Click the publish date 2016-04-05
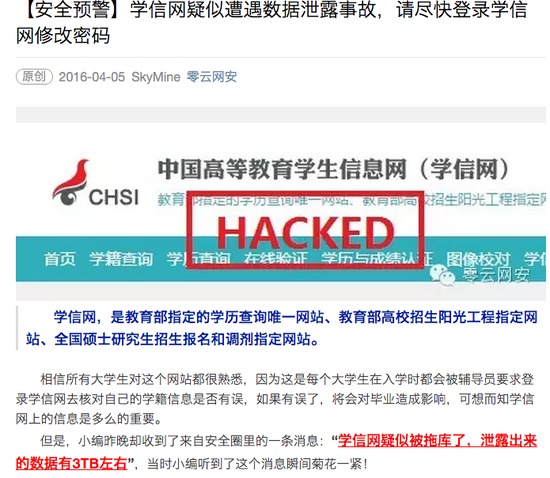The width and height of the screenshot is (550, 478). (92, 77)
